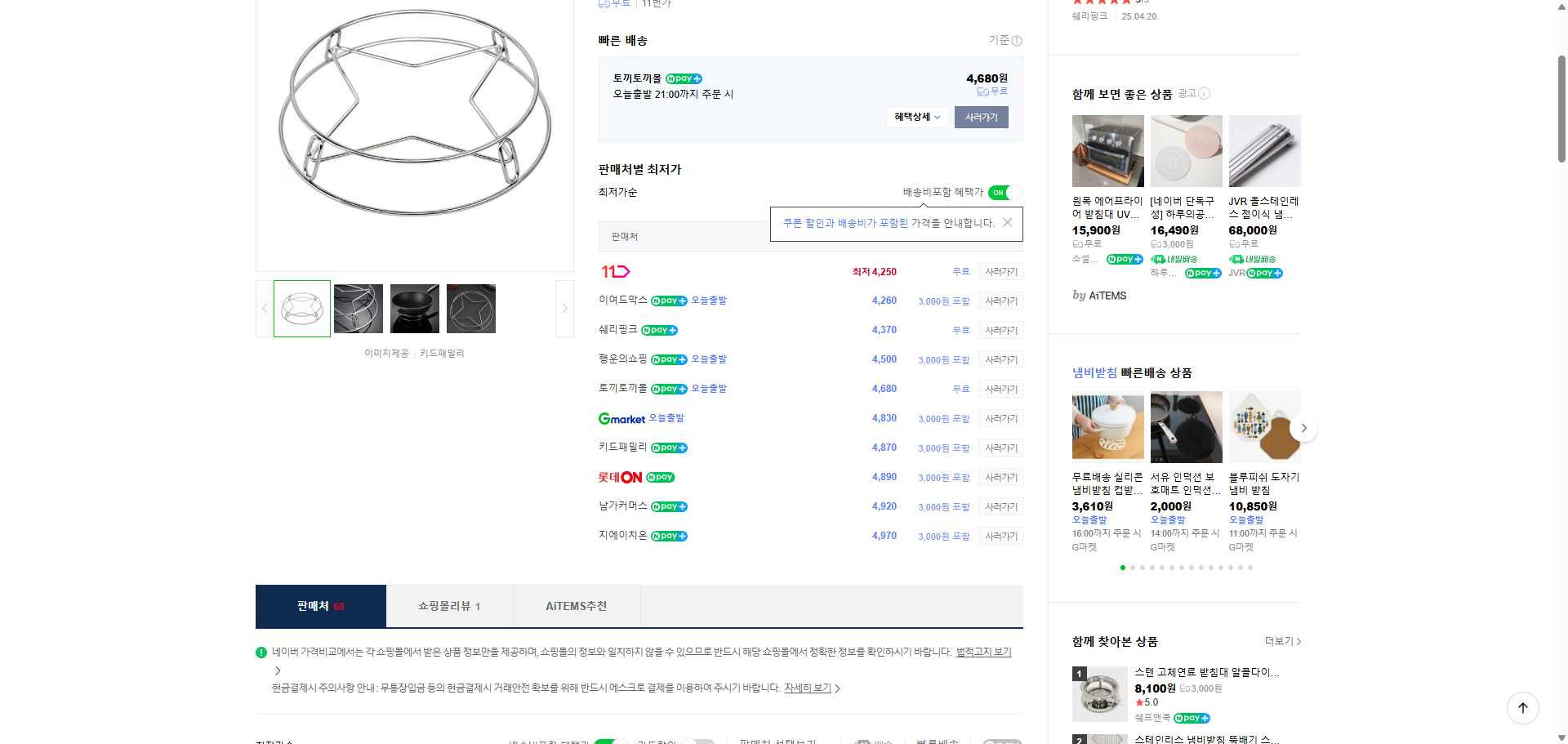1568x744 pixels.
Task: Select the second carousel page dot
Action: tap(1133, 567)
